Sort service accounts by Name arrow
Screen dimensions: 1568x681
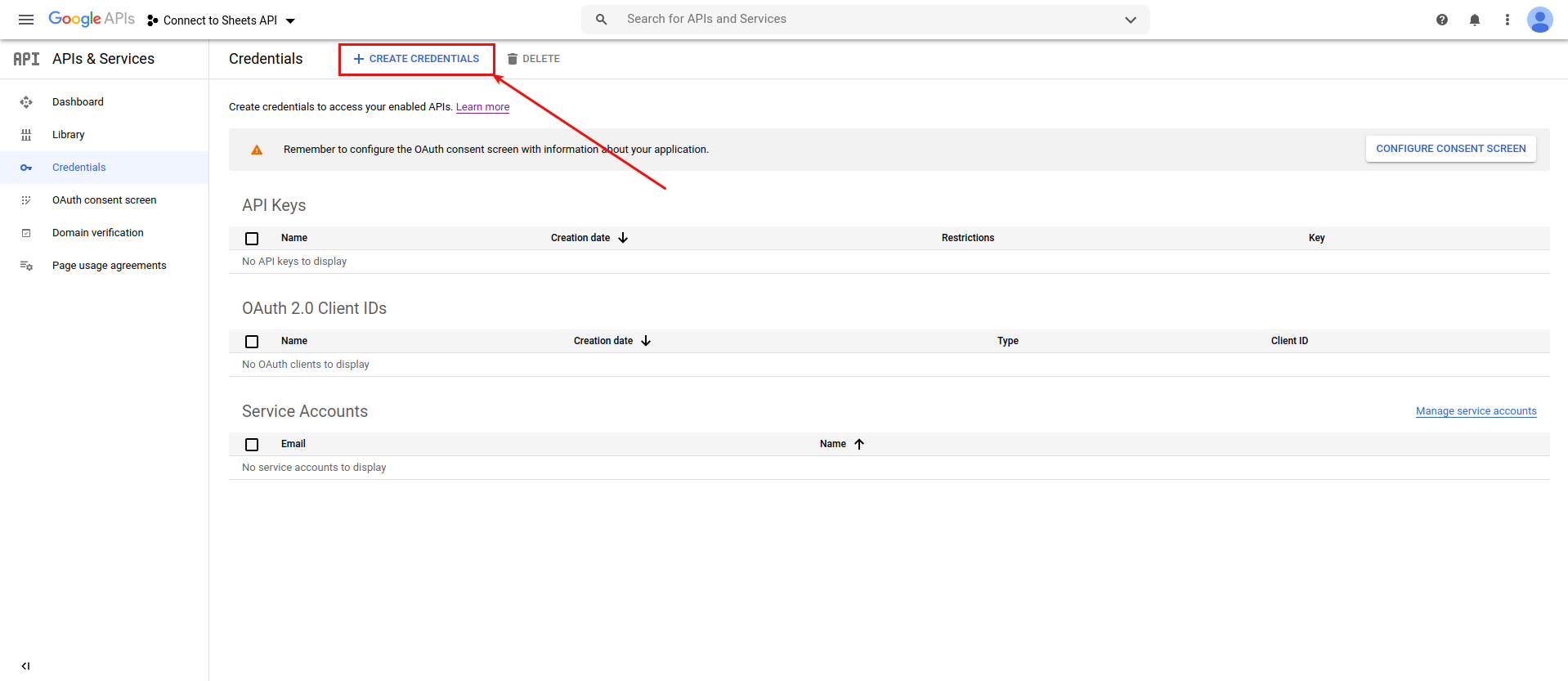pyautogui.click(x=859, y=444)
